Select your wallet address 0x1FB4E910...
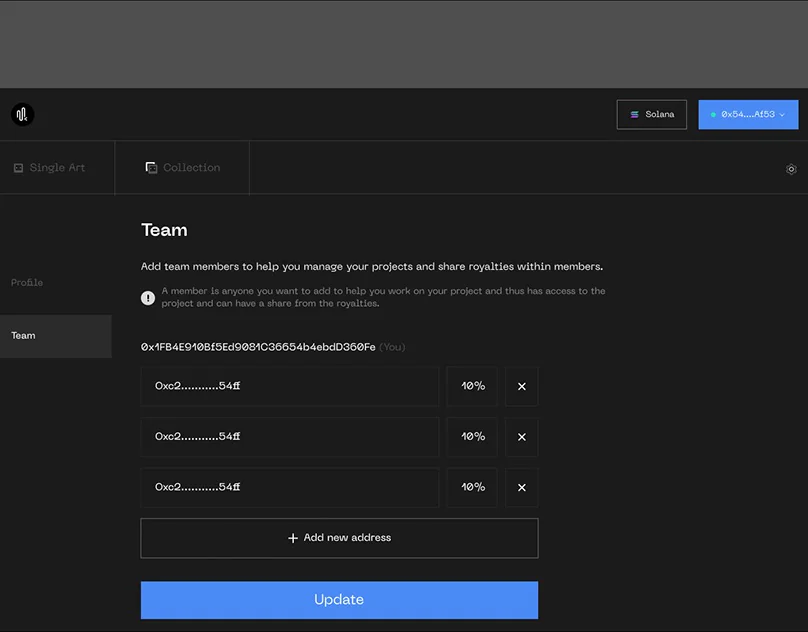Screen dimensions: 808x632 (x=258, y=347)
